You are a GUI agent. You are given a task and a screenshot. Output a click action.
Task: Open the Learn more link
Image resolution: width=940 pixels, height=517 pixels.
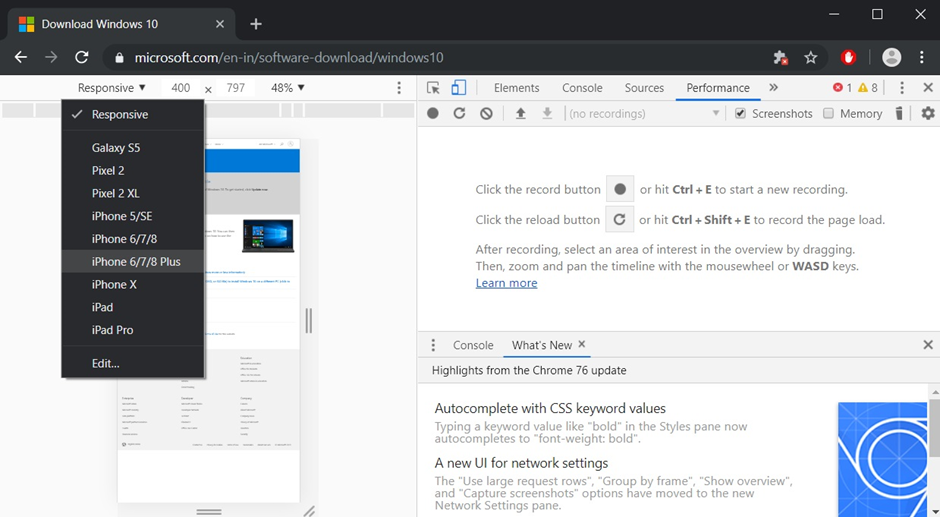tap(506, 283)
